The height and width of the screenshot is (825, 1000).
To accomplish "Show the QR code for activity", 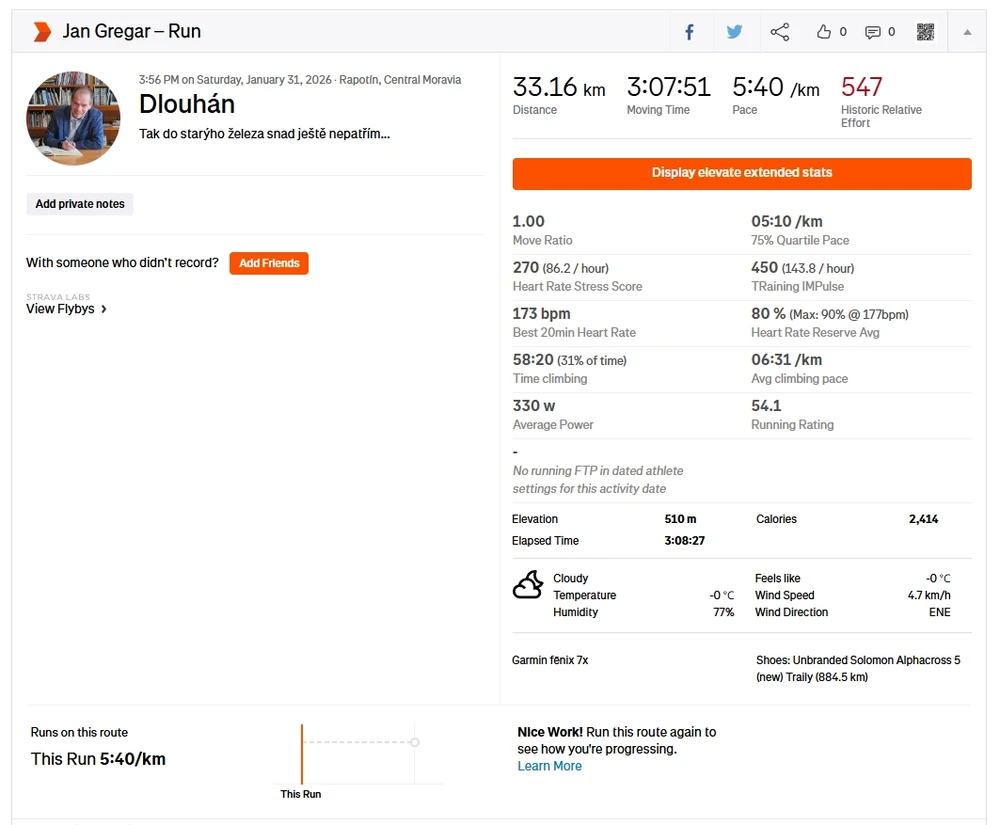I will [x=925, y=32].
